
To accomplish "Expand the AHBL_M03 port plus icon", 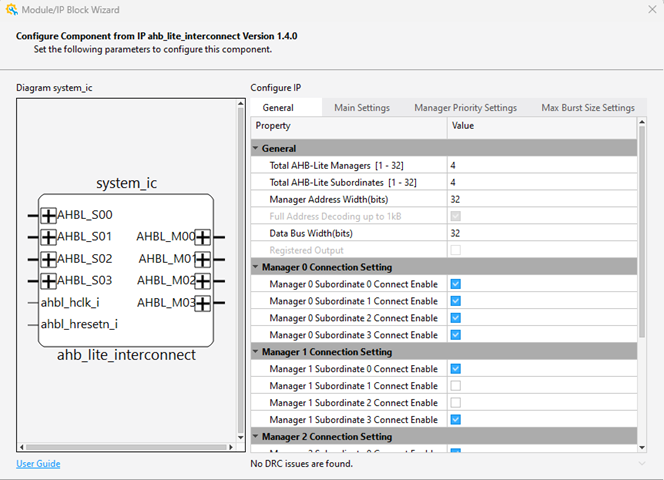I will [202, 303].
